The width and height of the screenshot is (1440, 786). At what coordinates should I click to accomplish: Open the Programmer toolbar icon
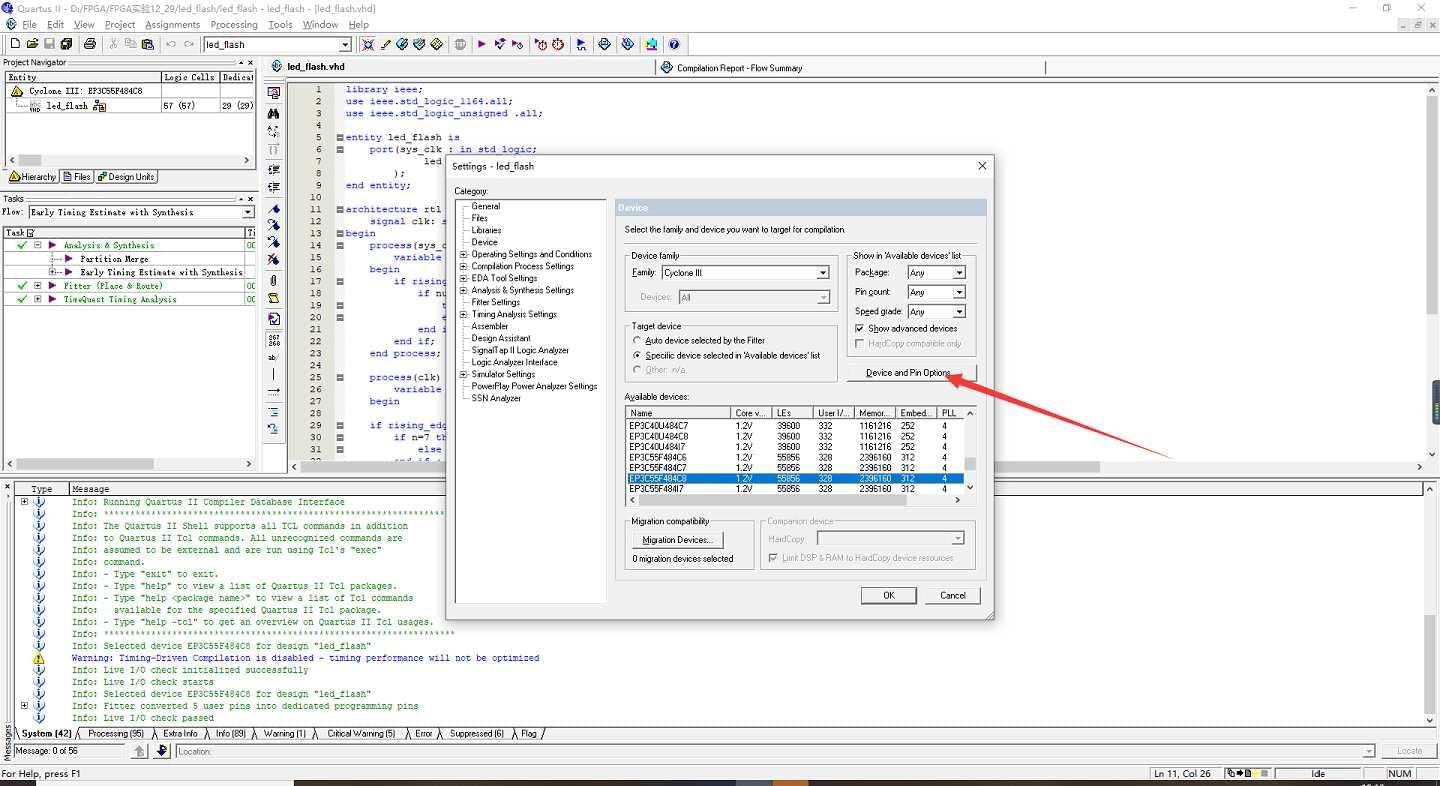[627, 44]
